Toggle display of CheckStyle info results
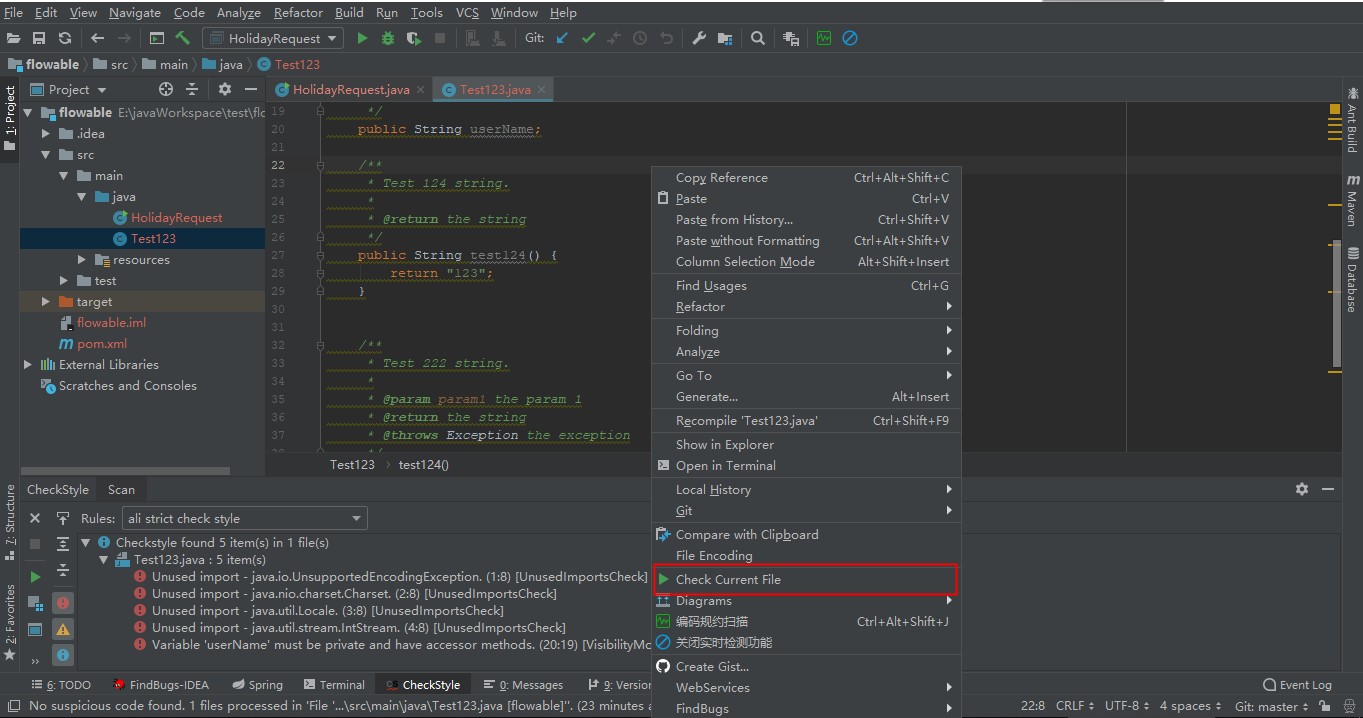 click(63, 655)
